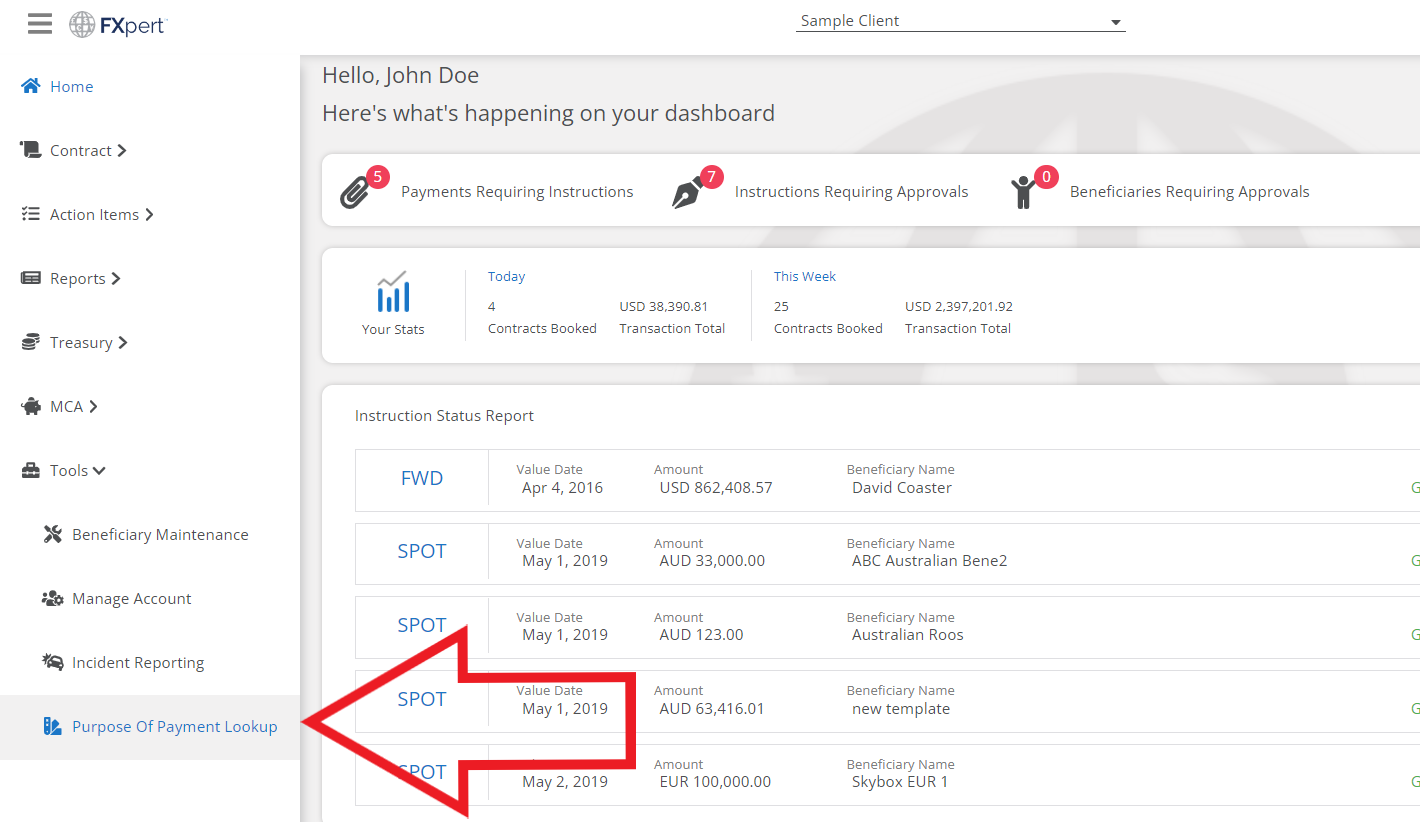
Task: Open the Sample Client dropdown
Action: (x=960, y=21)
